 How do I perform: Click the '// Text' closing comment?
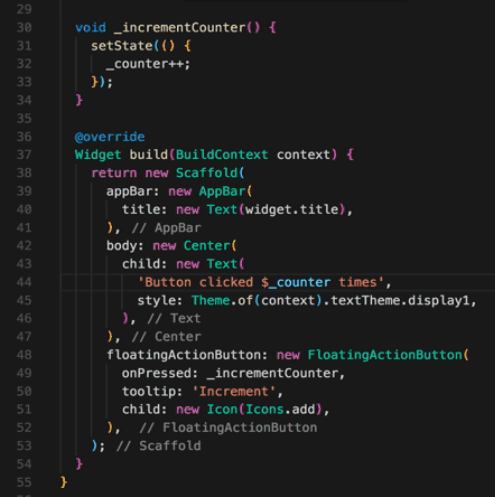click(x=174, y=319)
